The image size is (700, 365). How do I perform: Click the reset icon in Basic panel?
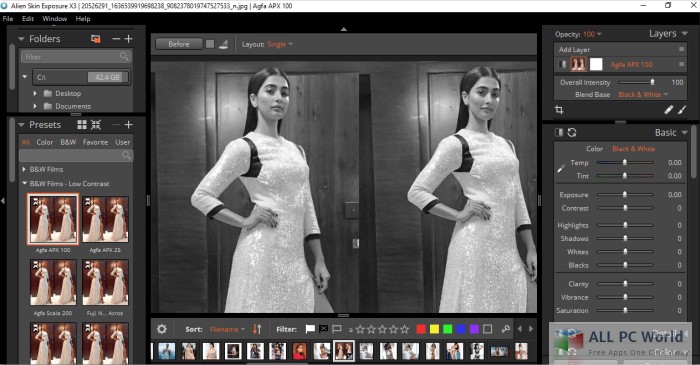click(x=572, y=133)
